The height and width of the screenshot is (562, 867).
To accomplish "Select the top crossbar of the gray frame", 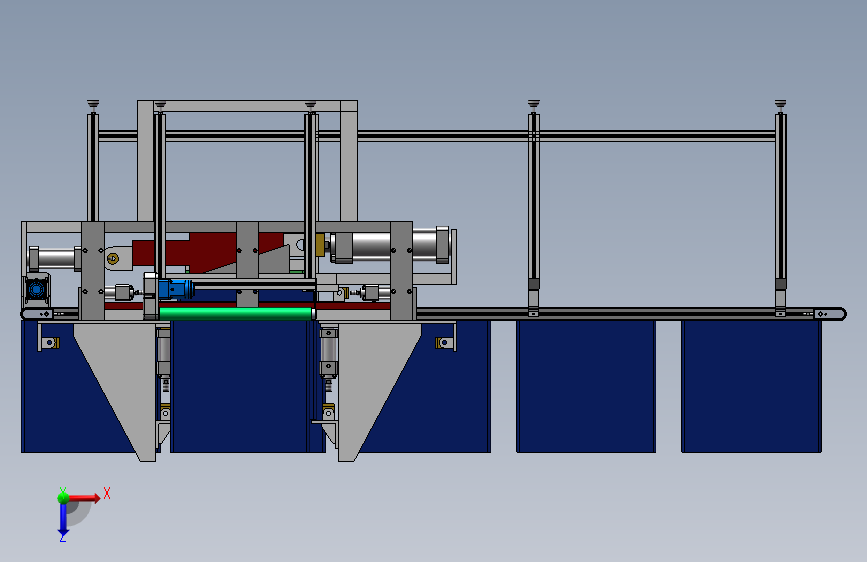I will 247,106.
